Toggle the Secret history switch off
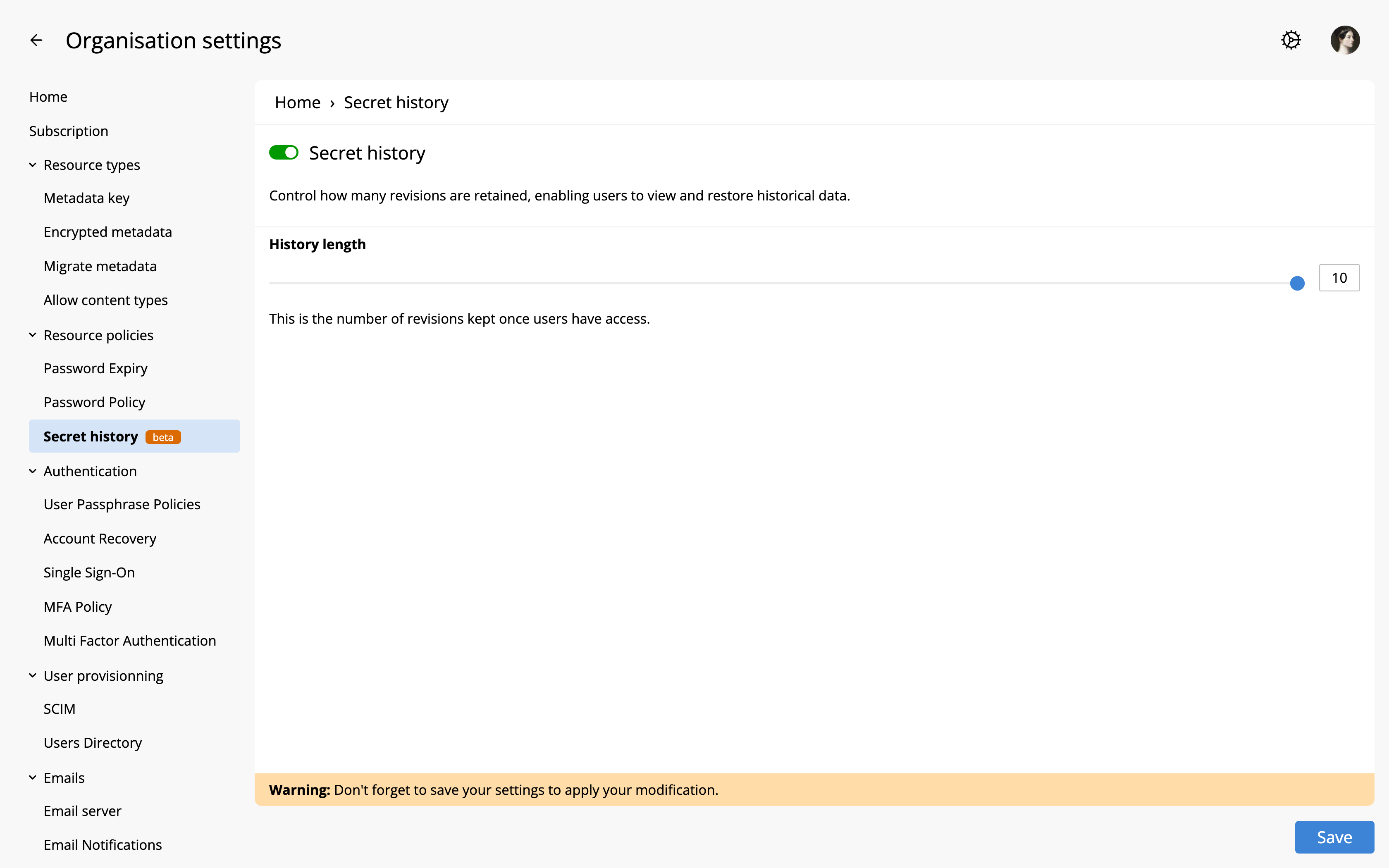Viewport: 1389px width, 868px height. (284, 153)
